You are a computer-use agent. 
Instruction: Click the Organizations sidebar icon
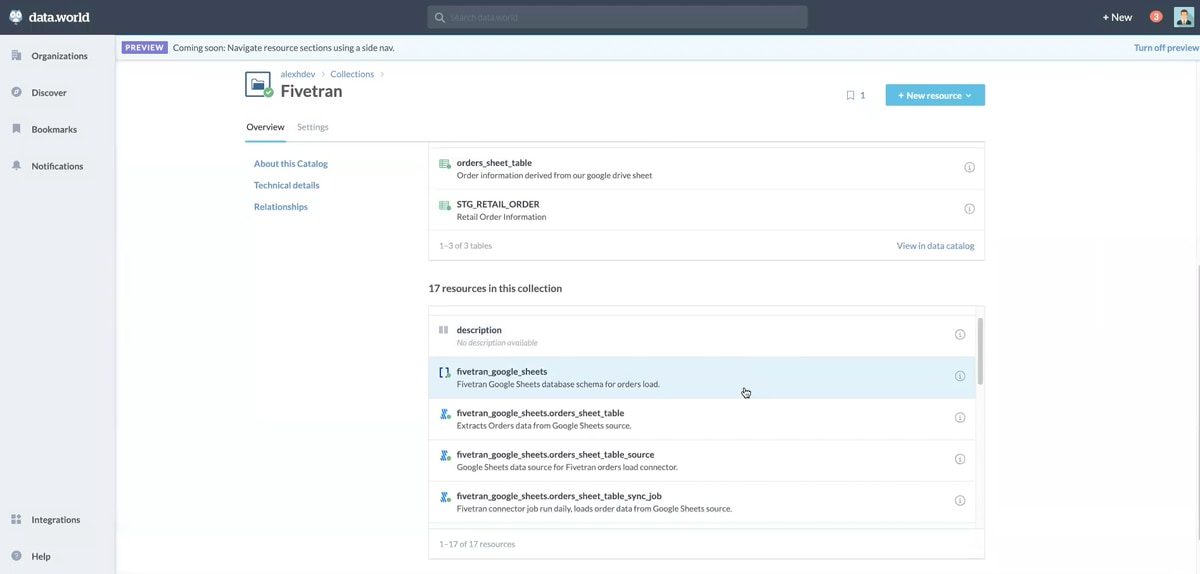[16, 56]
